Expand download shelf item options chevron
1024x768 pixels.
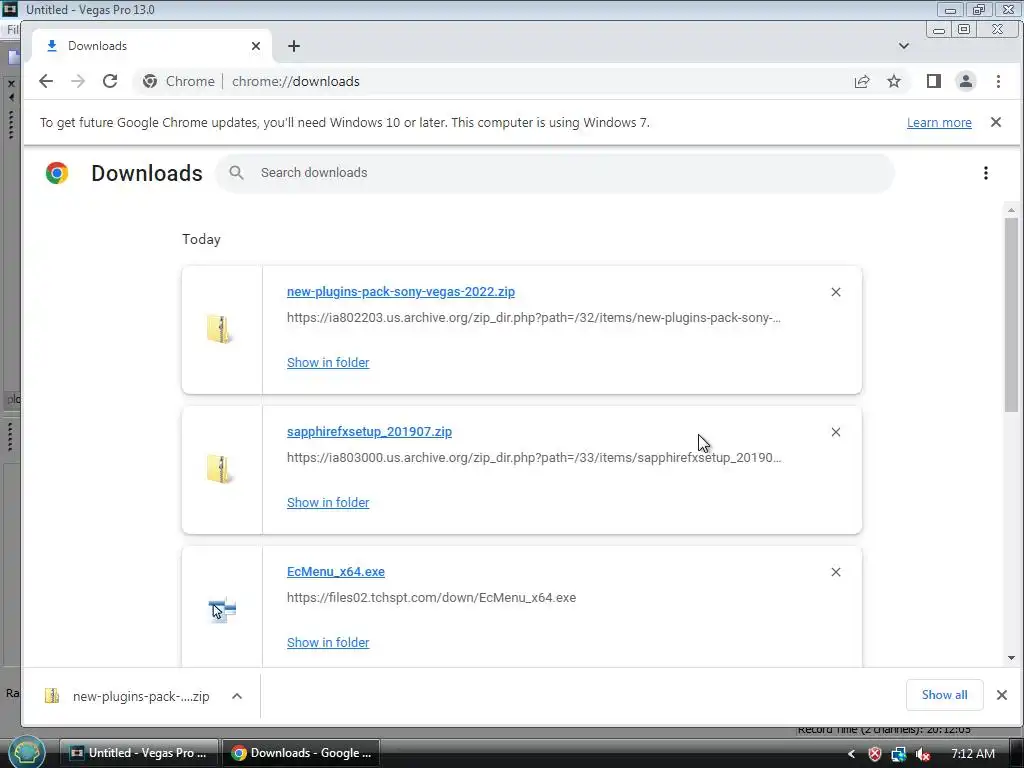coord(237,696)
